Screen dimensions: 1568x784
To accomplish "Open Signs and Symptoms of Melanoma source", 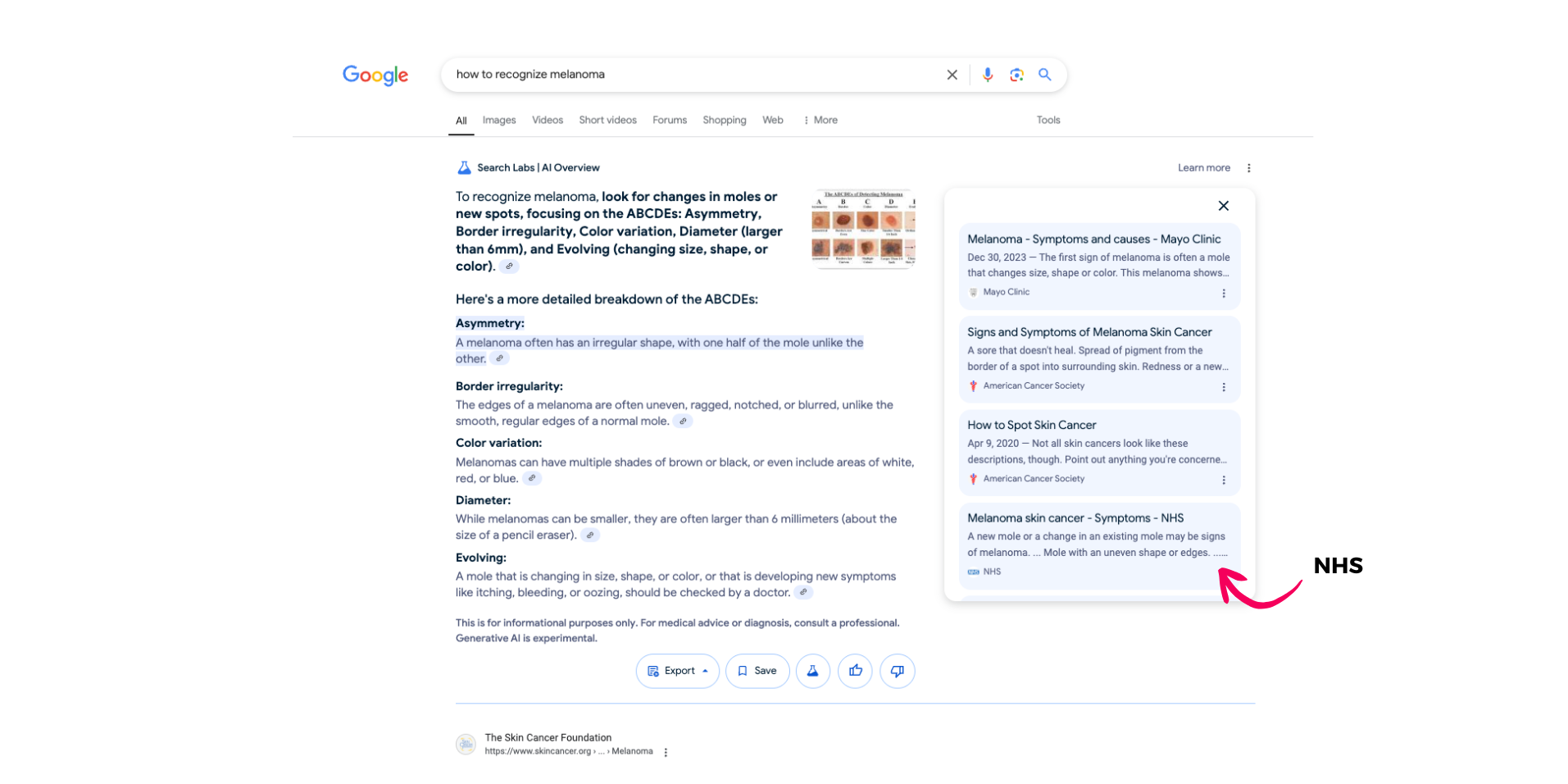I will click(x=1089, y=332).
